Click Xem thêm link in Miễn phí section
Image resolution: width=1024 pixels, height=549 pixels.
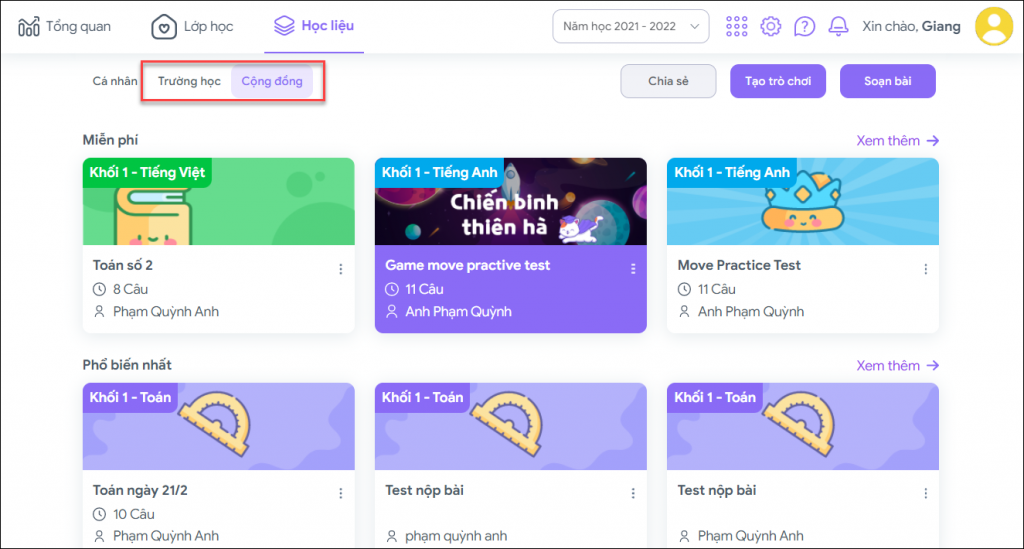(897, 141)
